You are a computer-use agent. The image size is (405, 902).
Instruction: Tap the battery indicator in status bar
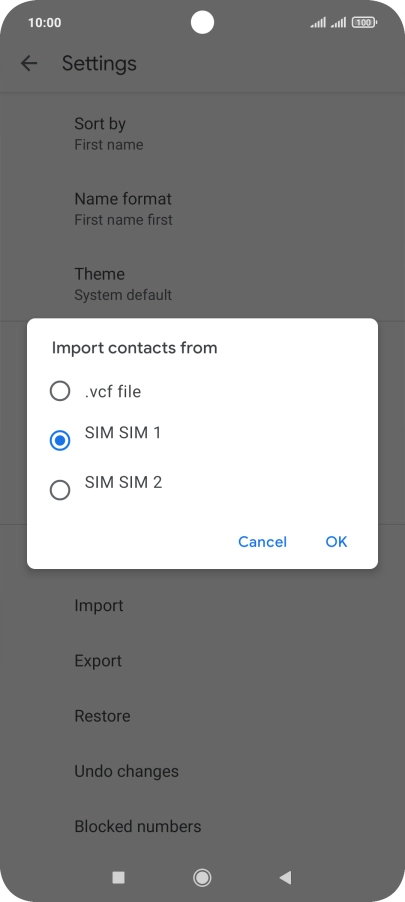(364, 22)
